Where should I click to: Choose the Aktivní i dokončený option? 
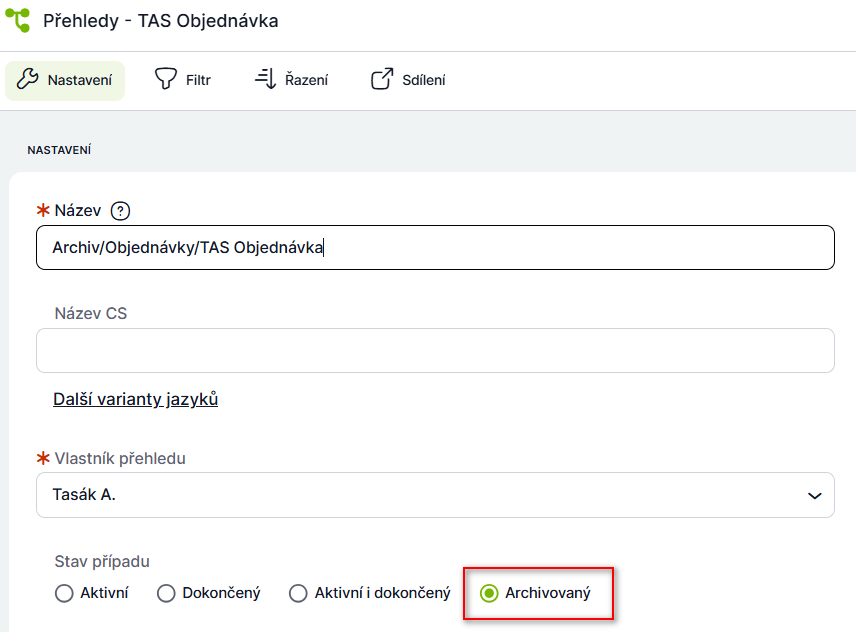tap(298, 593)
